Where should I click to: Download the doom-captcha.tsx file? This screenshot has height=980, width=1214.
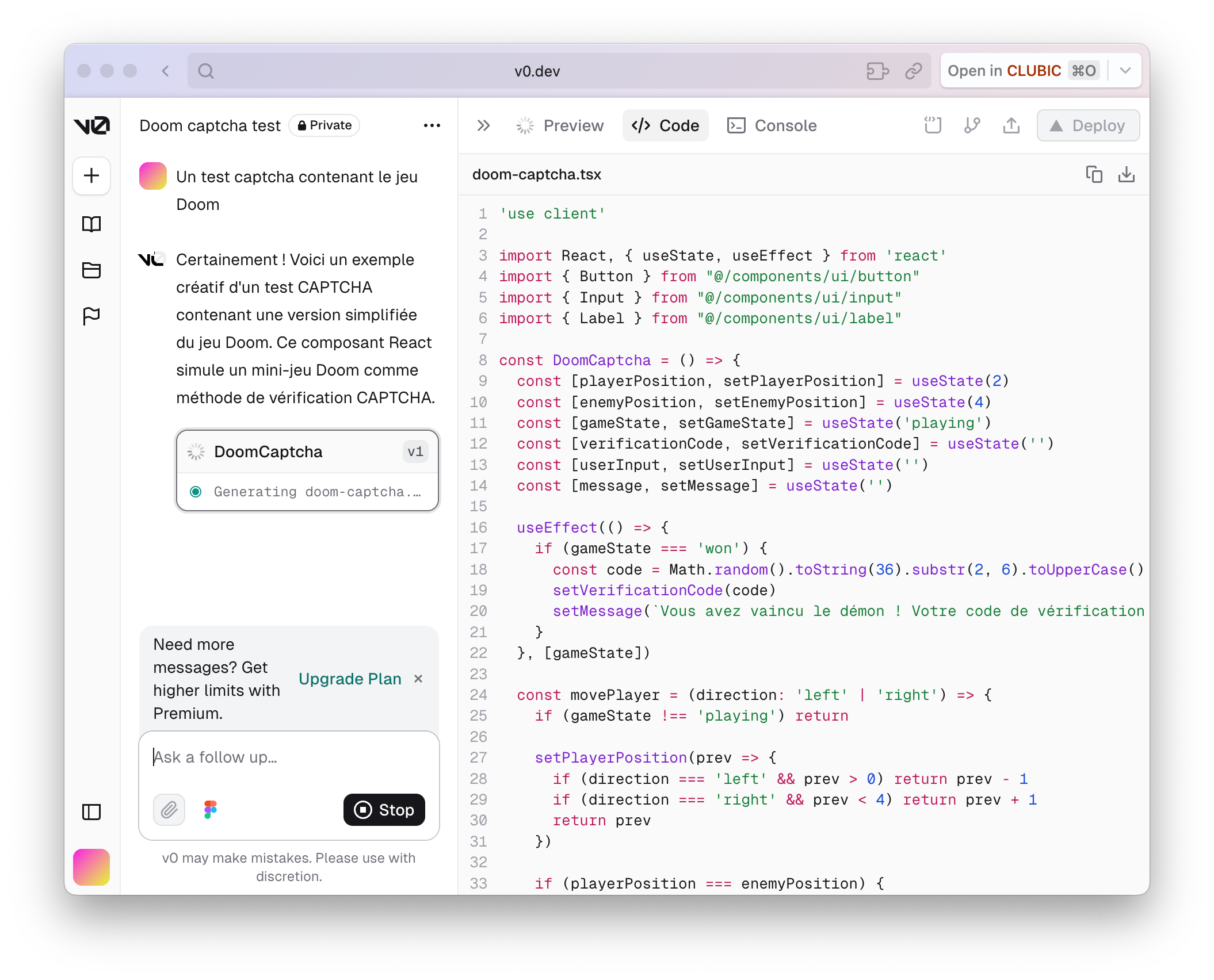pos(1126,174)
